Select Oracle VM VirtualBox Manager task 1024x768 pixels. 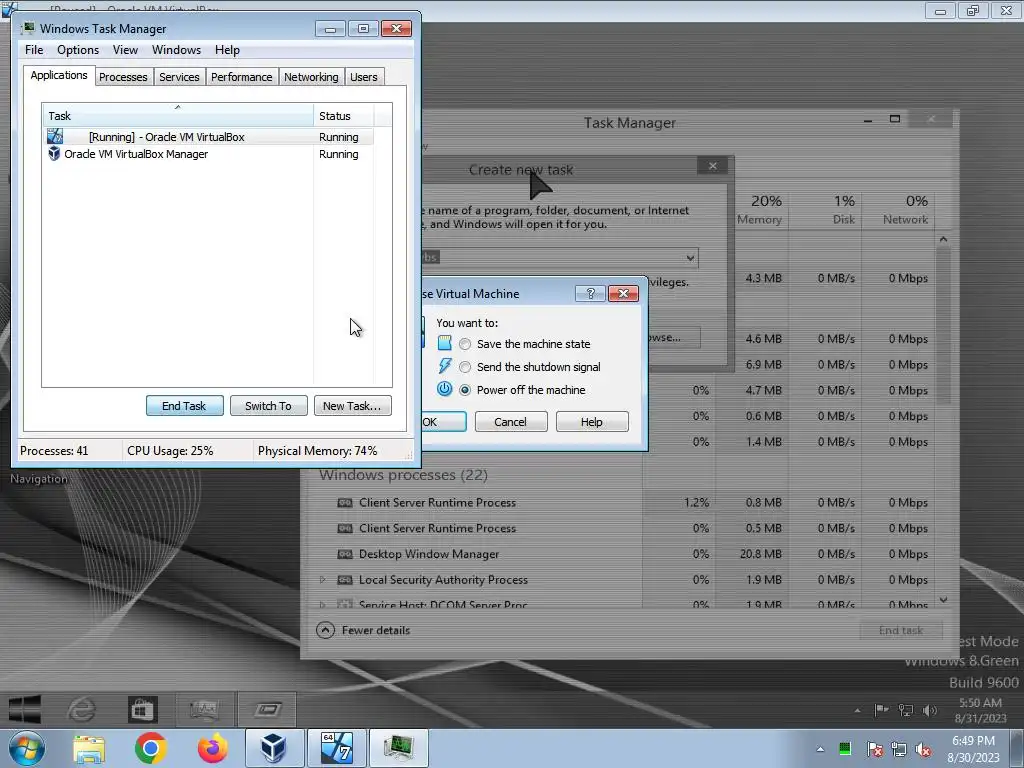(209, 154)
